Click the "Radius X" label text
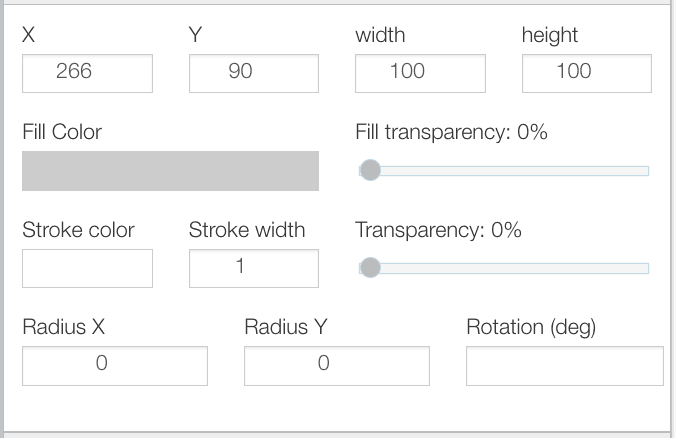The width and height of the screenshot is (676, 438). [x=63, y=327]
